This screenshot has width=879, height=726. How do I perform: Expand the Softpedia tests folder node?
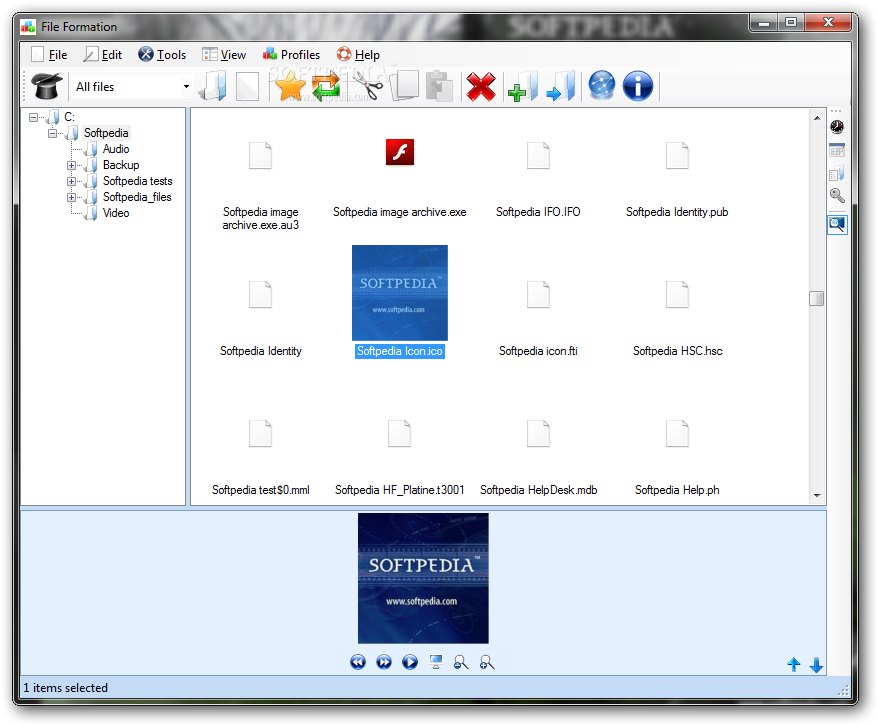[x=71, y=182]
